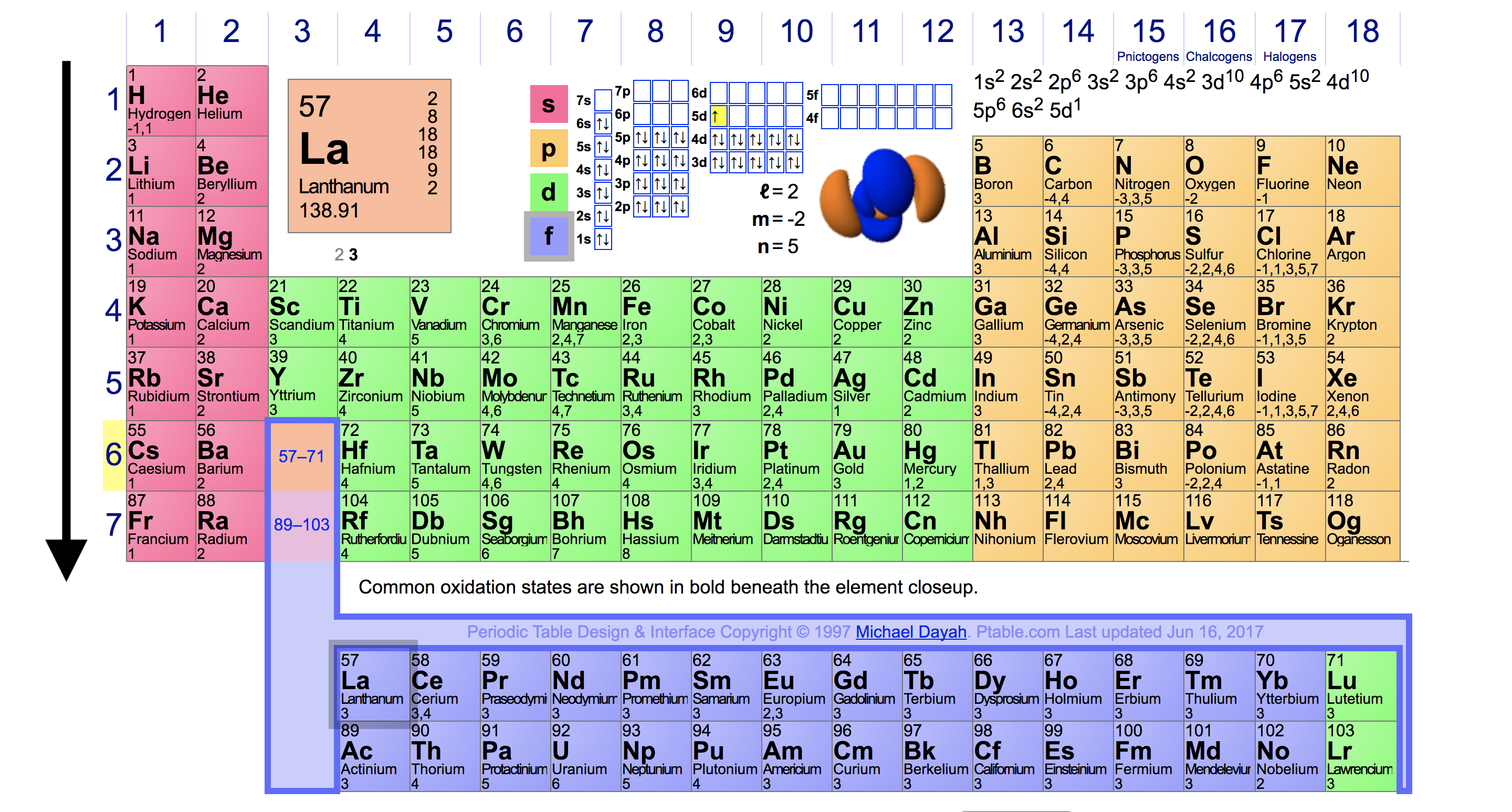Viewport: 1512px width, 812px height.
Task: Click the 3D orbital shape image
Action: [x=882, y=195]
